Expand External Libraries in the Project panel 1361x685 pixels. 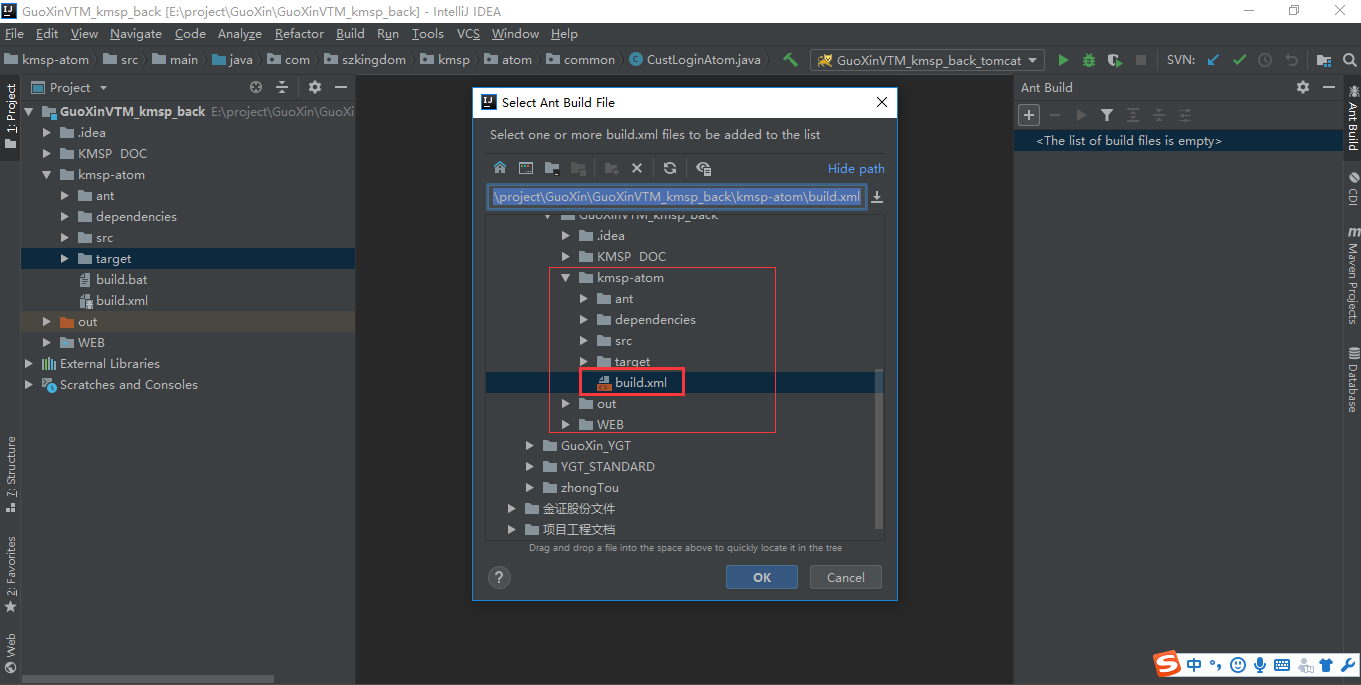point(29,364)
